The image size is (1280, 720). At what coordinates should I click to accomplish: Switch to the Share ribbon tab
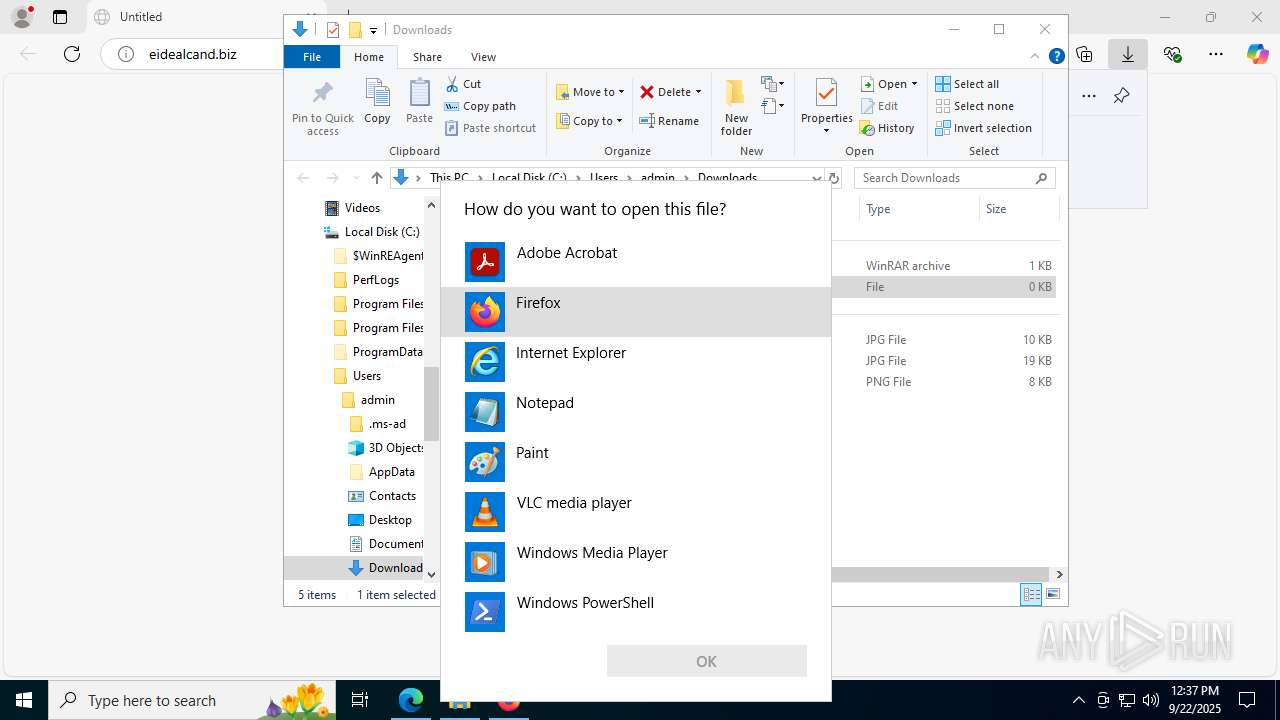pos(427,57)
